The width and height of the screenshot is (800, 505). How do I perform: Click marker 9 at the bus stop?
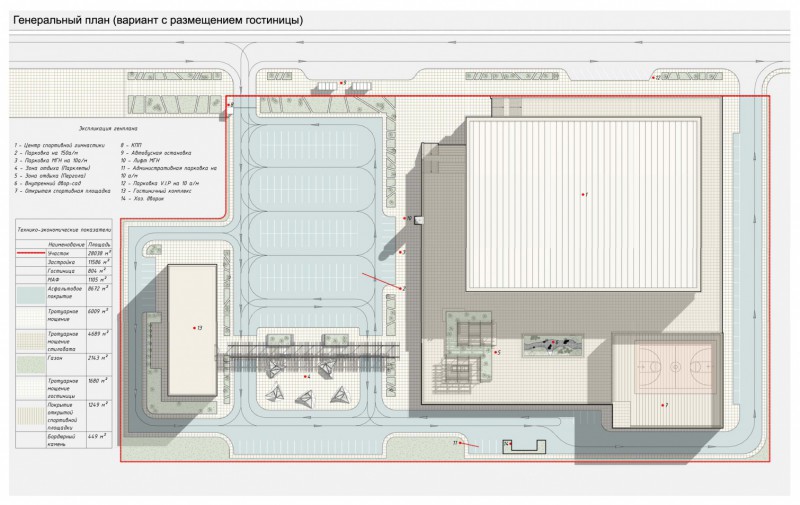coord(342,83)
